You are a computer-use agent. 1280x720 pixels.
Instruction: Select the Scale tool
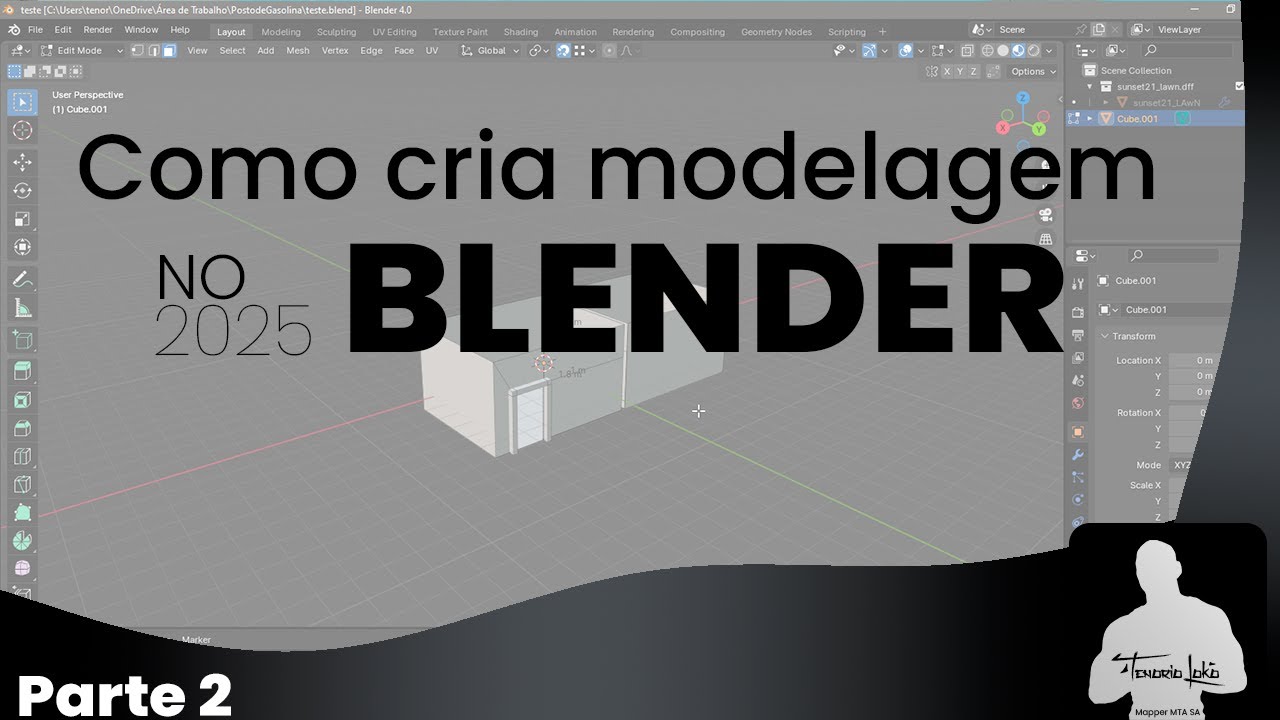point(22,219)
